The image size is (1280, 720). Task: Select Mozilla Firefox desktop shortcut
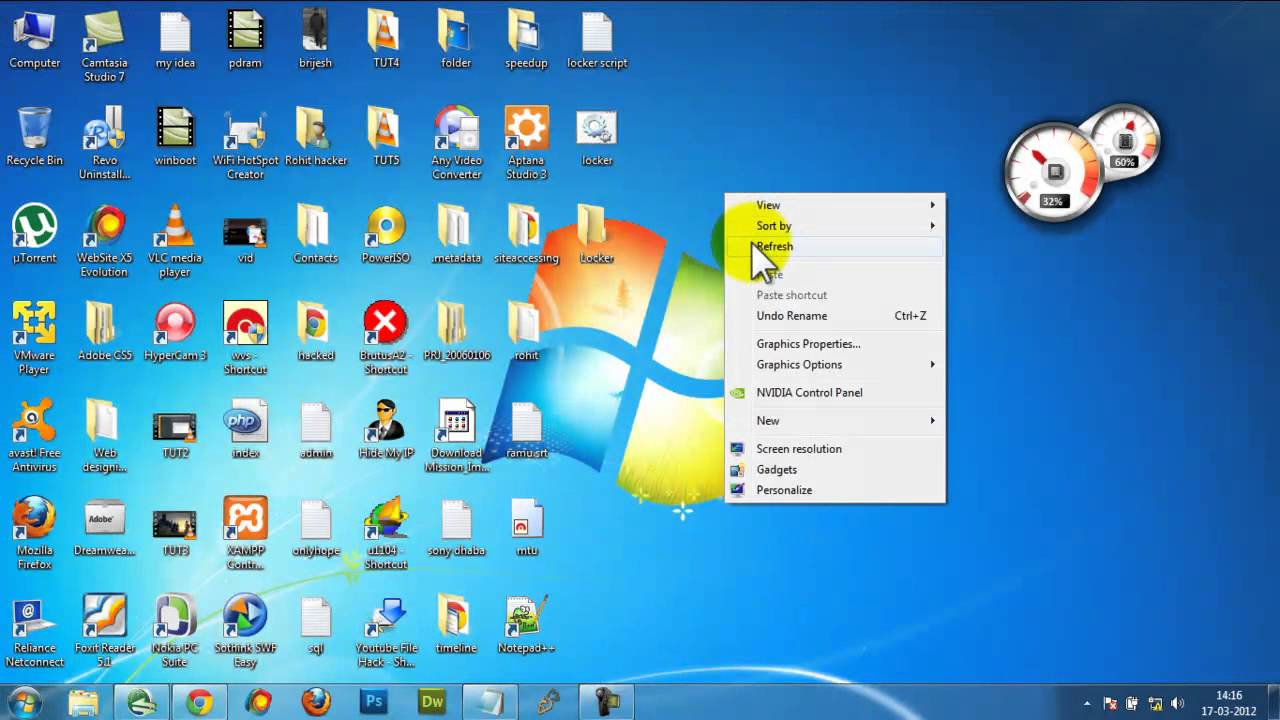pyautogui.click(x=34, y=534)
